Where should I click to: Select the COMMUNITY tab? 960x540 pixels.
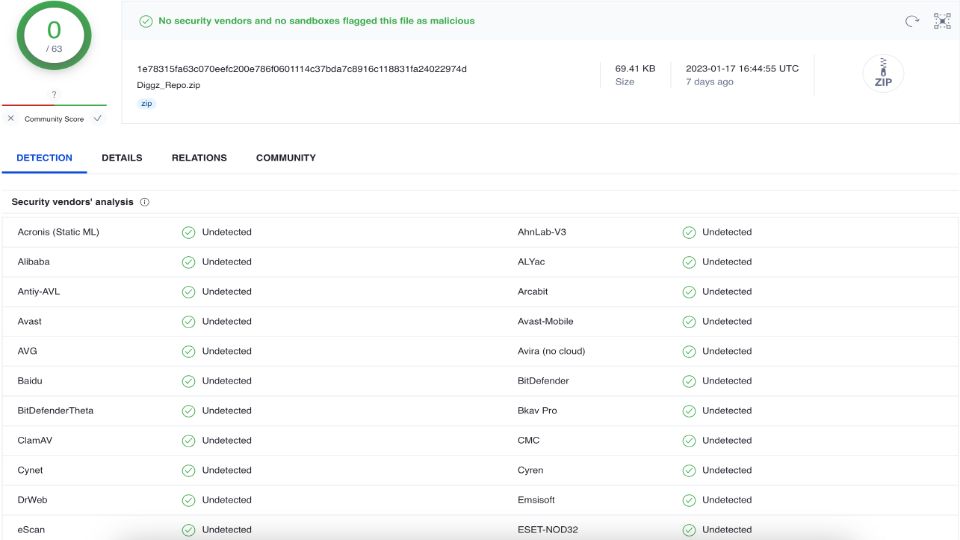286,158
